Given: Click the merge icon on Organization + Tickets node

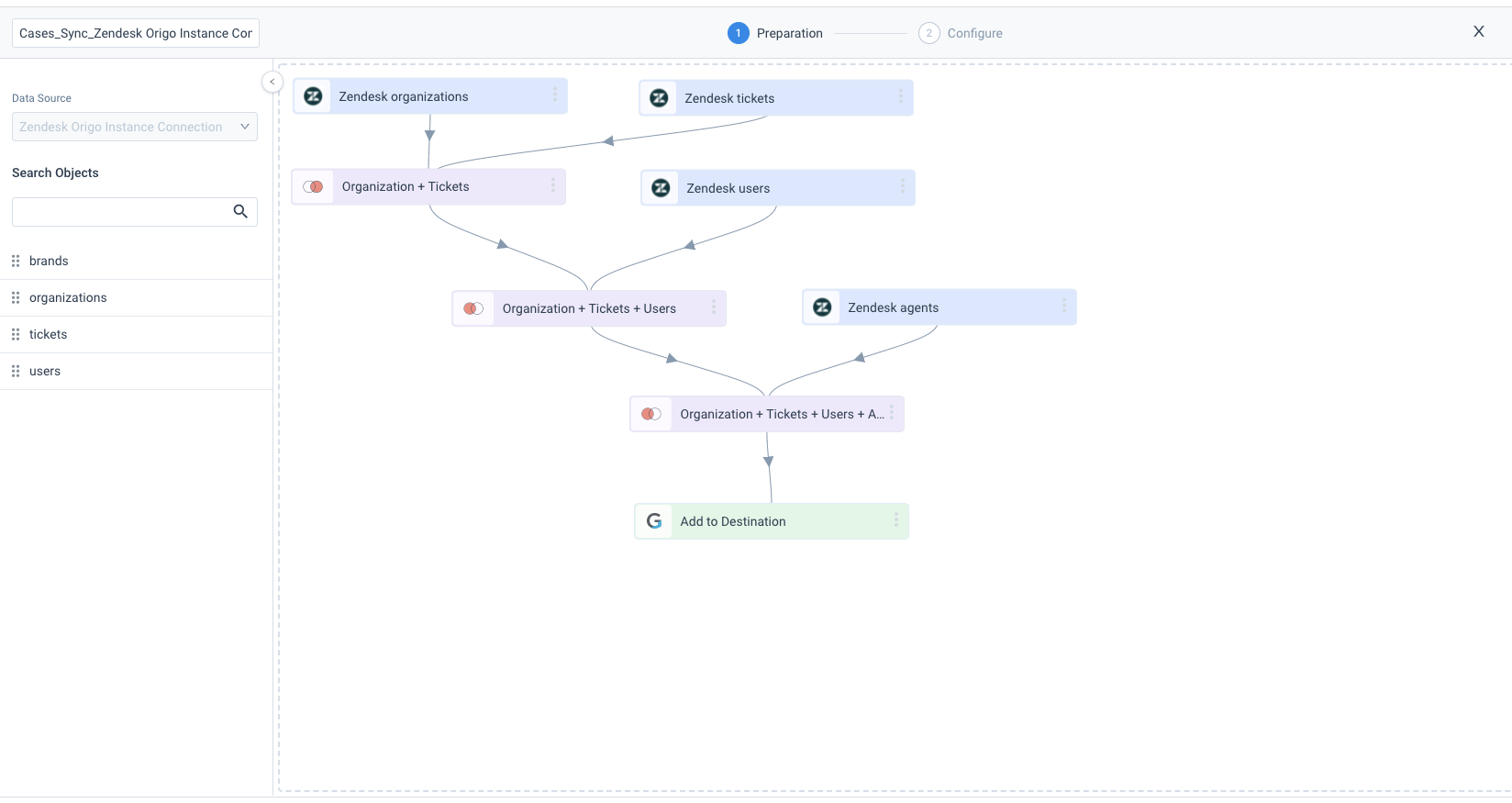Looking at the screenshot, I should pos(313,186).
